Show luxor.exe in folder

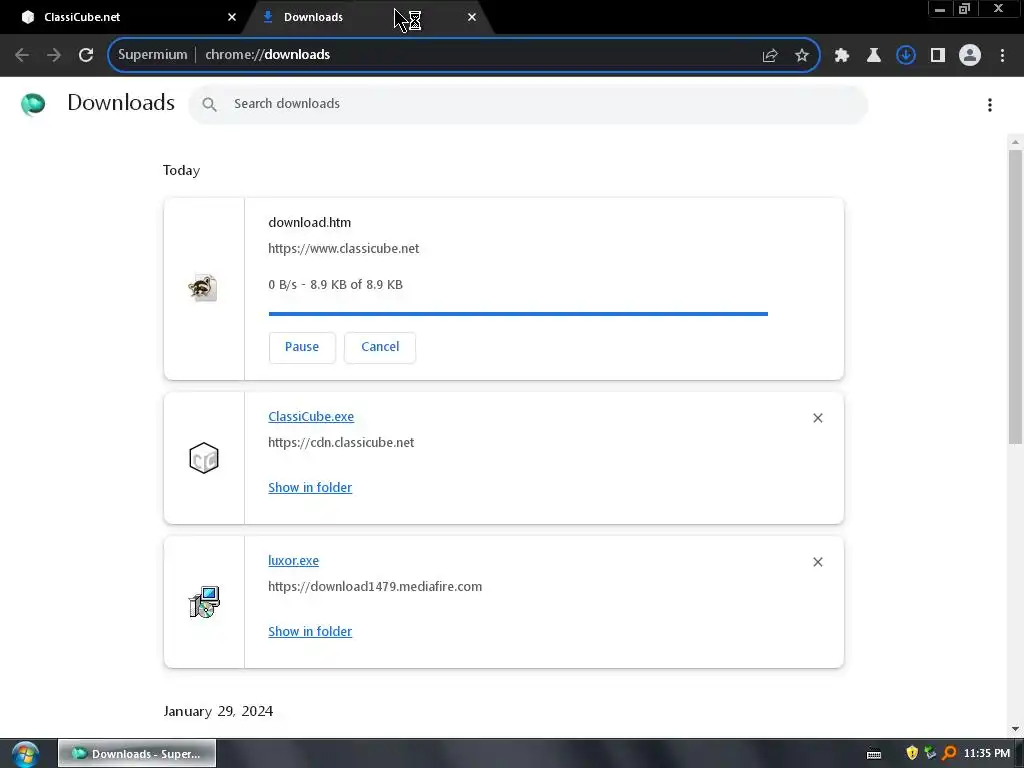(310, 632)
